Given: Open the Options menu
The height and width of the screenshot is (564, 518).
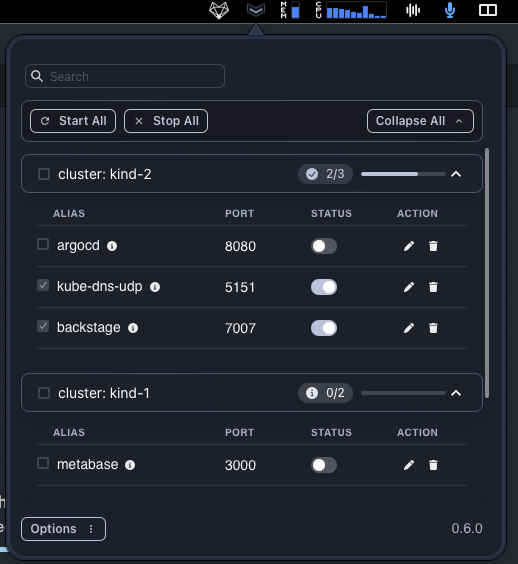Looking at the screenshot, I should pos(63,529).
